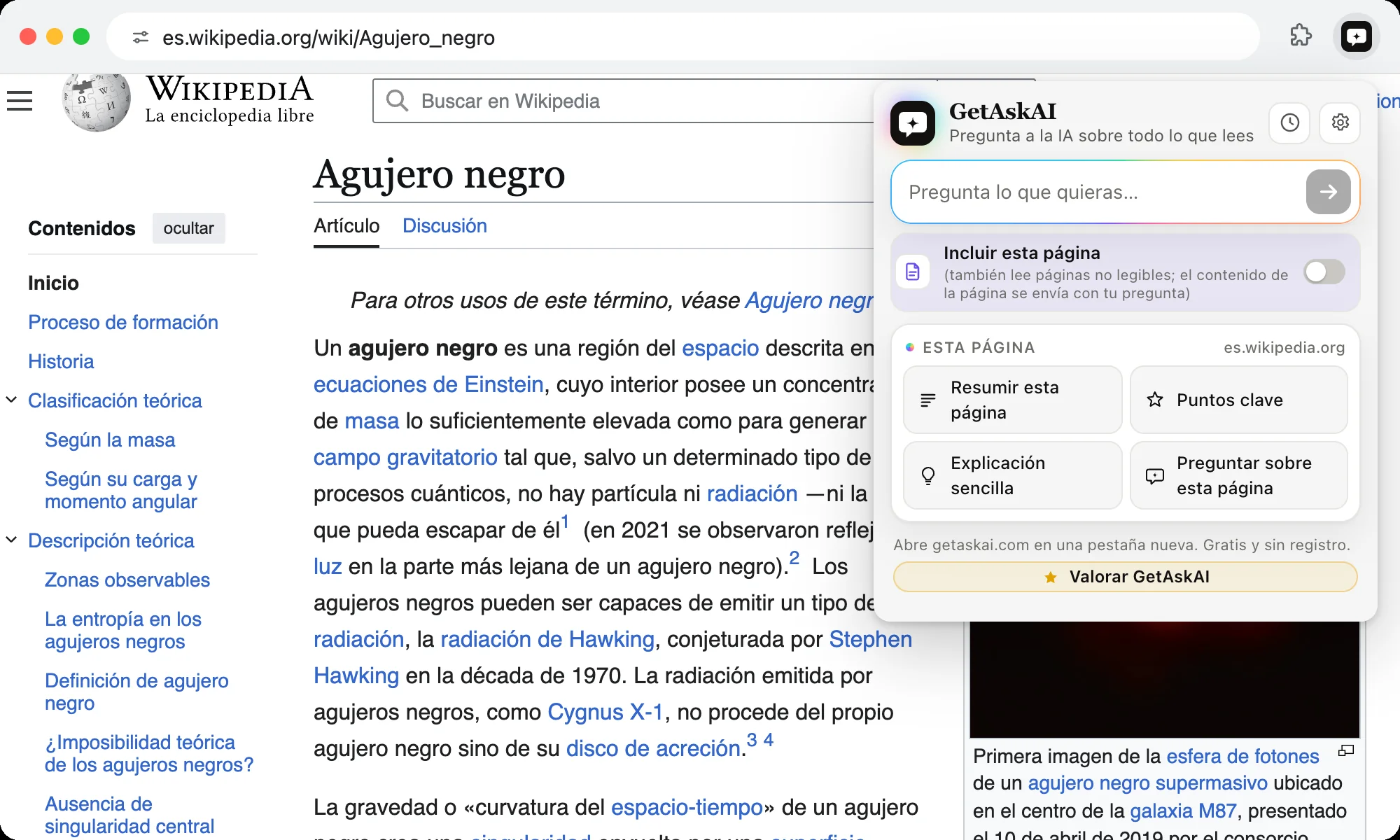Click the document icon beside Incluir esta página
Image resolution: width=1400 pixels, height=840 pixels.
(x=913, y=272)
